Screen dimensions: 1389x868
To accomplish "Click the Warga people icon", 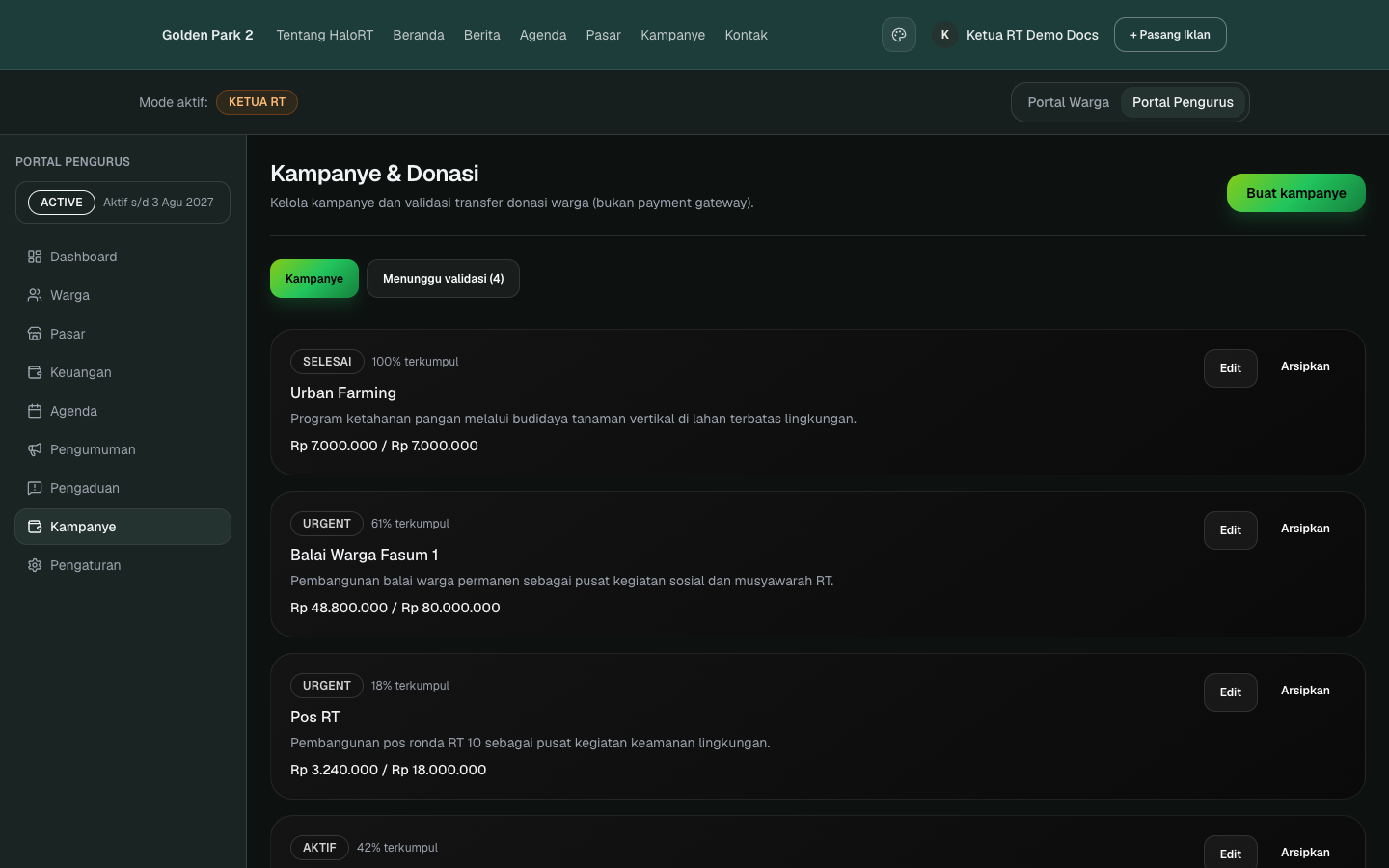I will (35, 295).
